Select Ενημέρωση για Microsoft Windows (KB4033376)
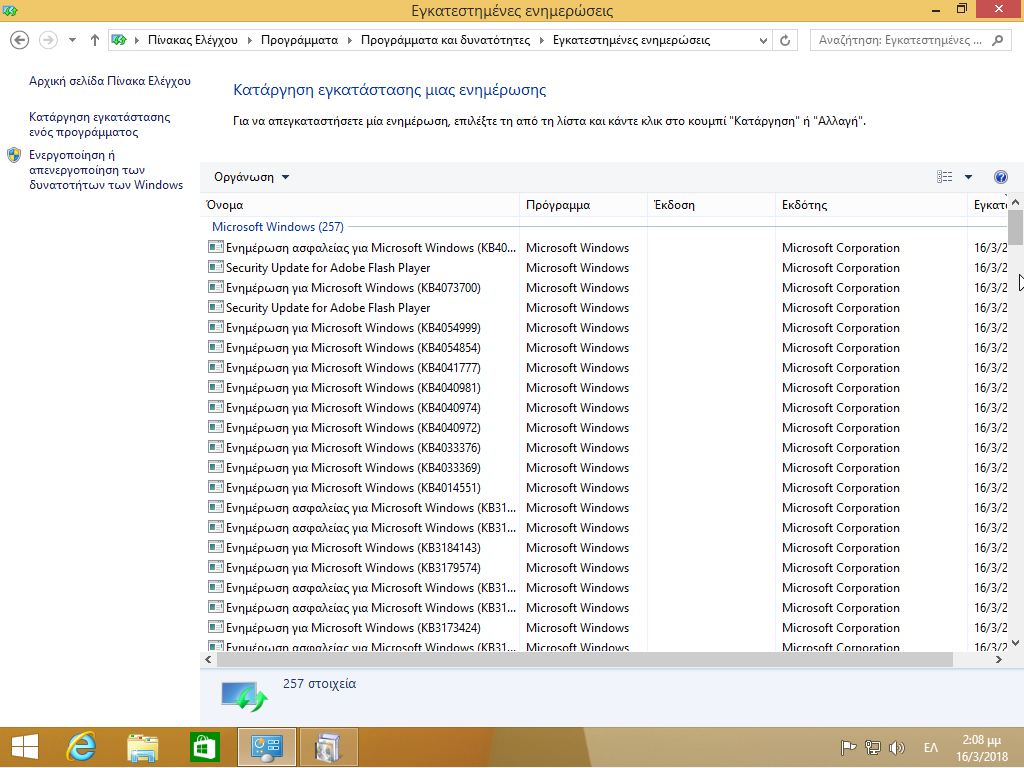Image resolution: width=1024 pixels, height=768 pixels. tap(353, 448)
